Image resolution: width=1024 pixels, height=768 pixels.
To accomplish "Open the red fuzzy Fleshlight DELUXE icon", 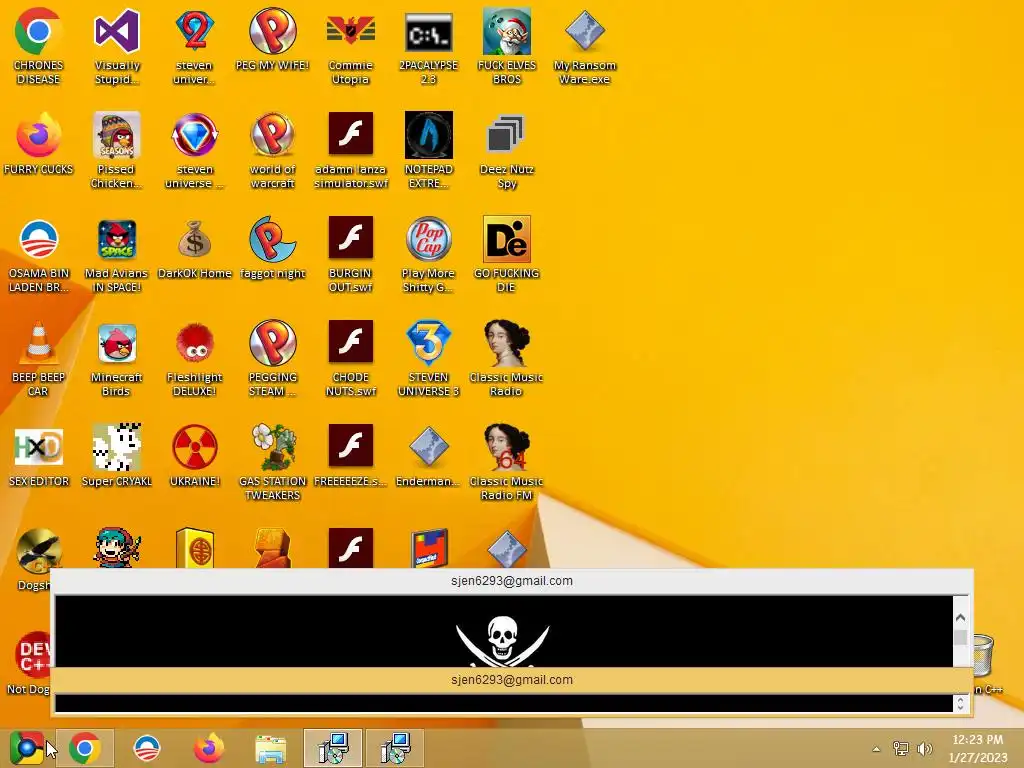I will click(195, 343).
